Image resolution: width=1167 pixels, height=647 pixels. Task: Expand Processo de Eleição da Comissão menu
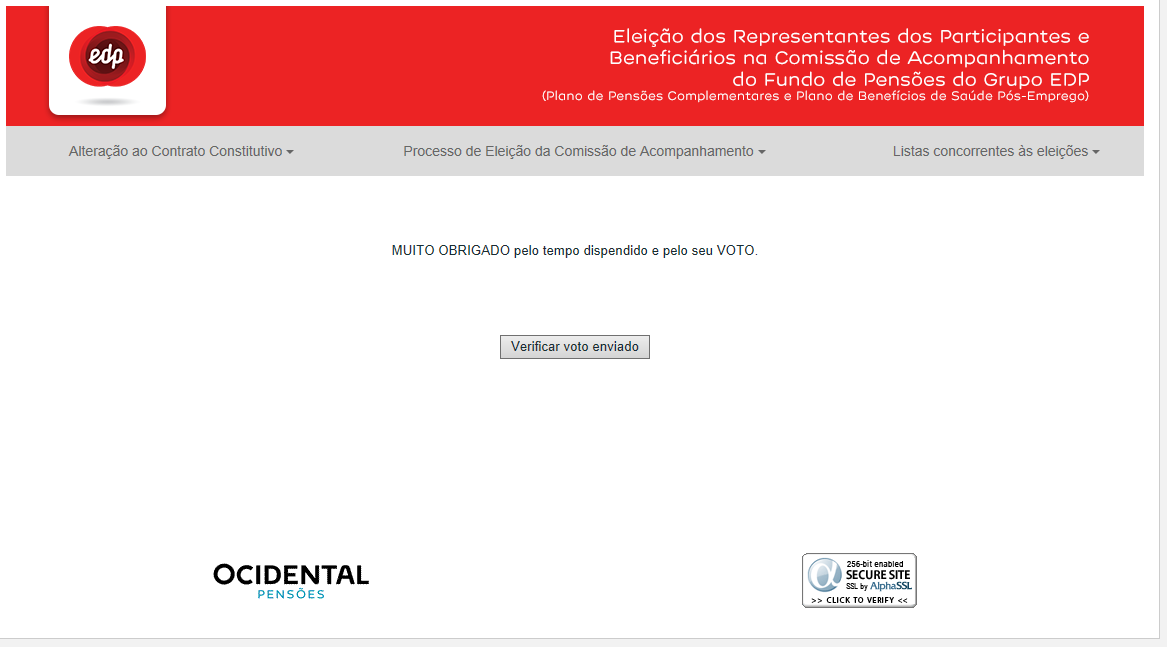[584, 151]
